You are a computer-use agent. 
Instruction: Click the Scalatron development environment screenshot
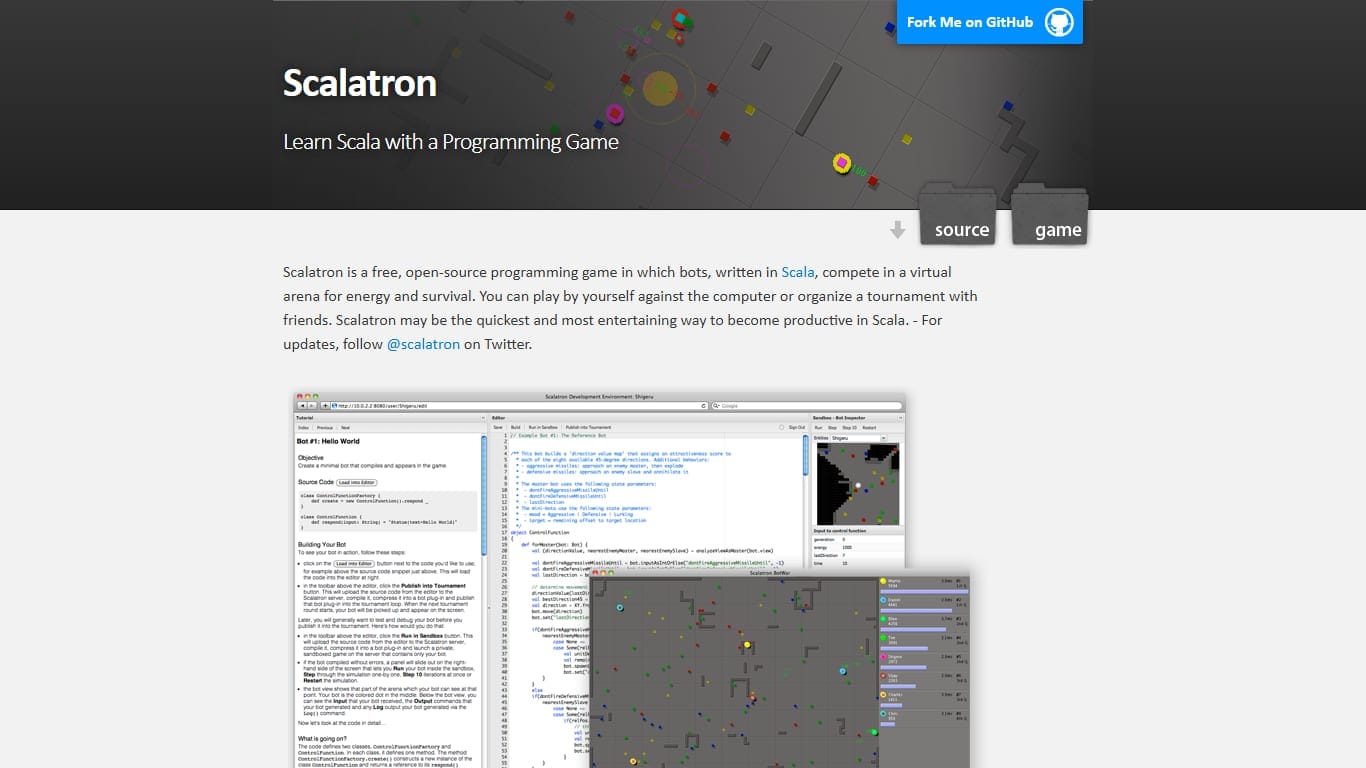tap(631, 580)
